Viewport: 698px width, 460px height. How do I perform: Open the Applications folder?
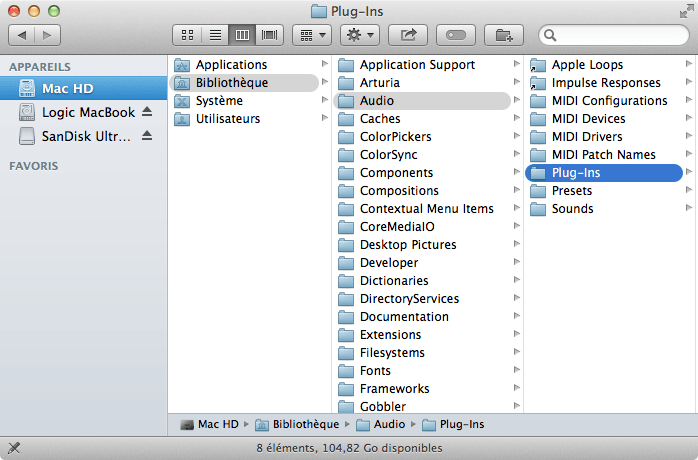tap(231, 65)
